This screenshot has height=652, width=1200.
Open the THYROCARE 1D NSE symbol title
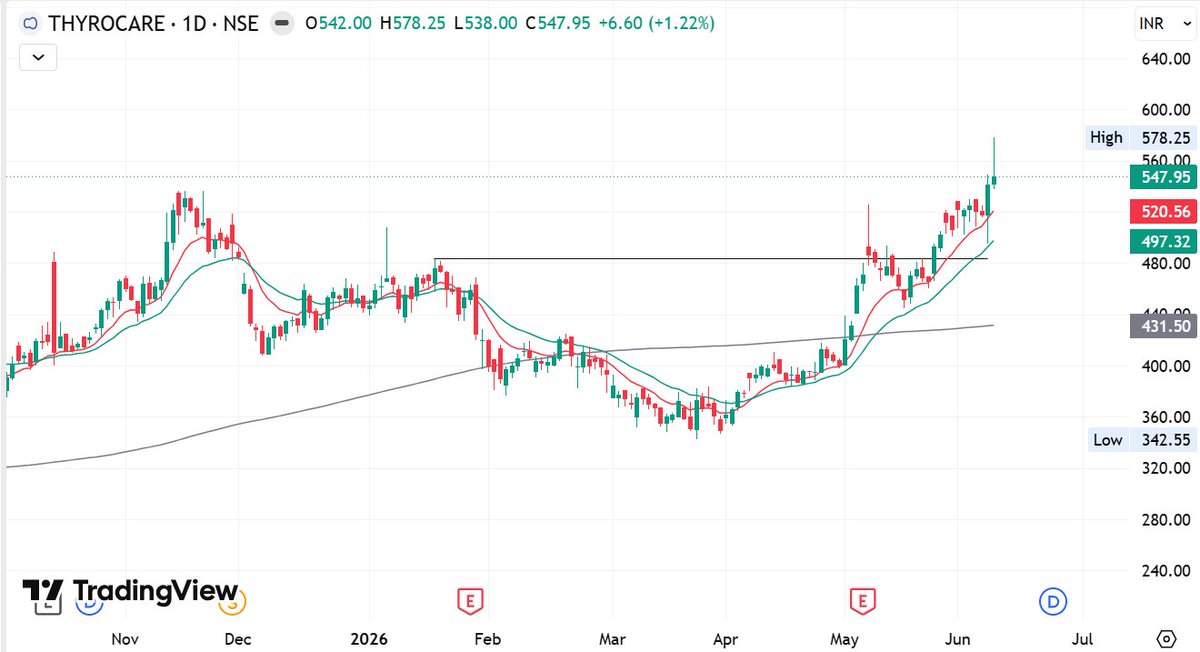[x=152, y=23]
